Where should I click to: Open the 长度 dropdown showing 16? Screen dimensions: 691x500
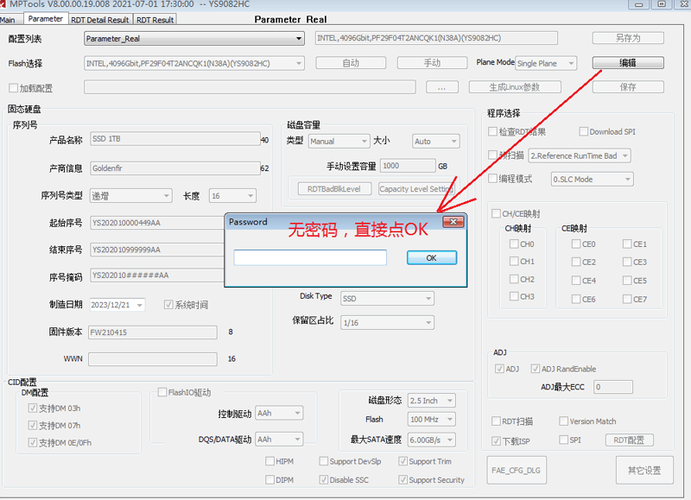[232, 196]
